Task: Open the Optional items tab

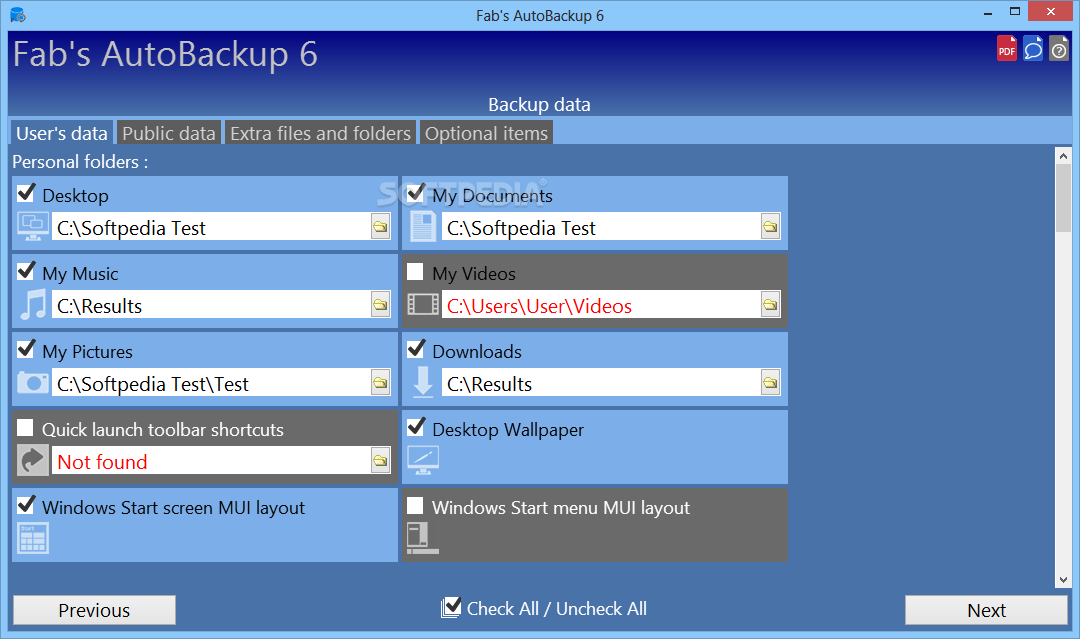Action: tap(486, 133)
